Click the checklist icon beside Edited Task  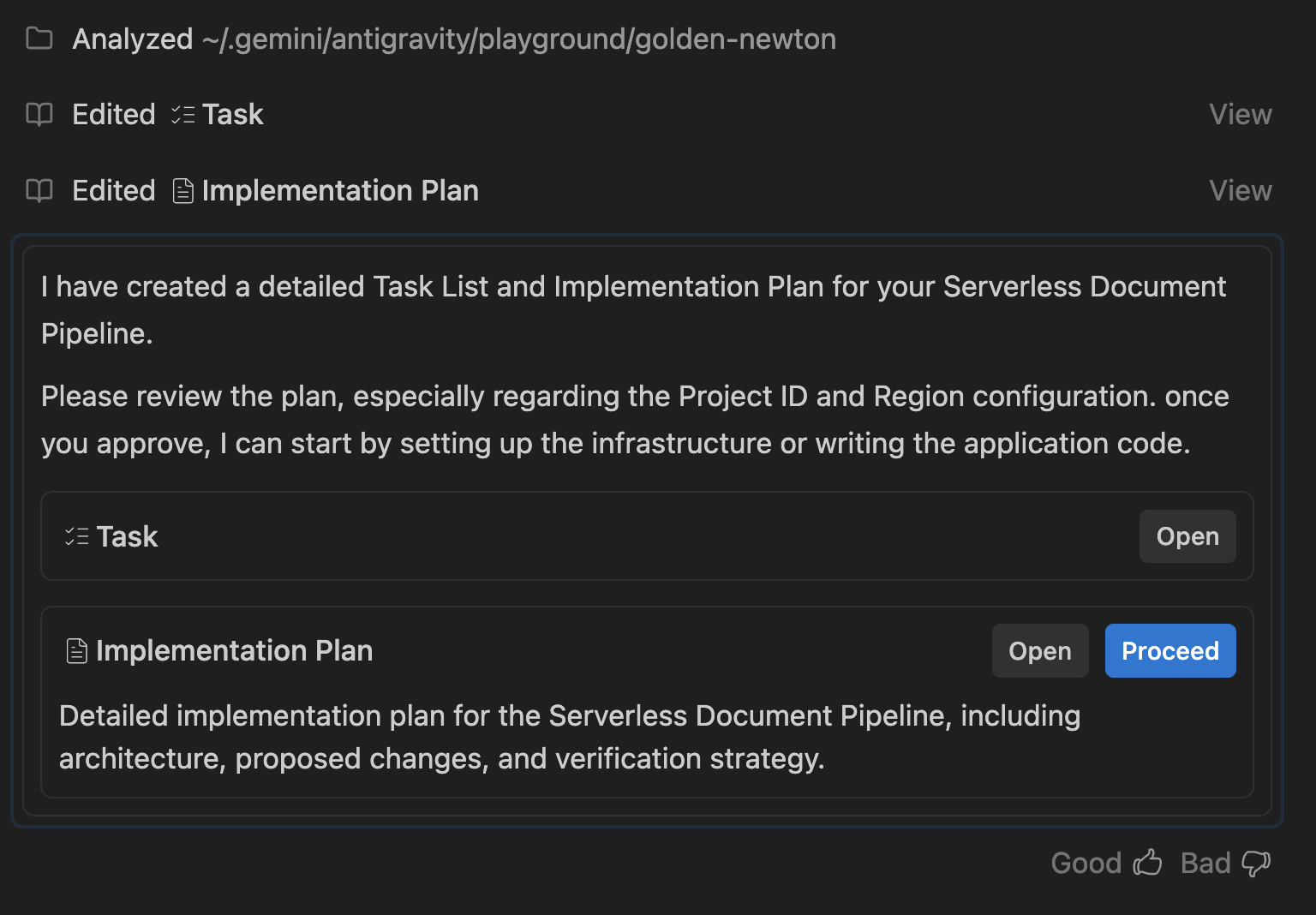(x=182, y=115)
